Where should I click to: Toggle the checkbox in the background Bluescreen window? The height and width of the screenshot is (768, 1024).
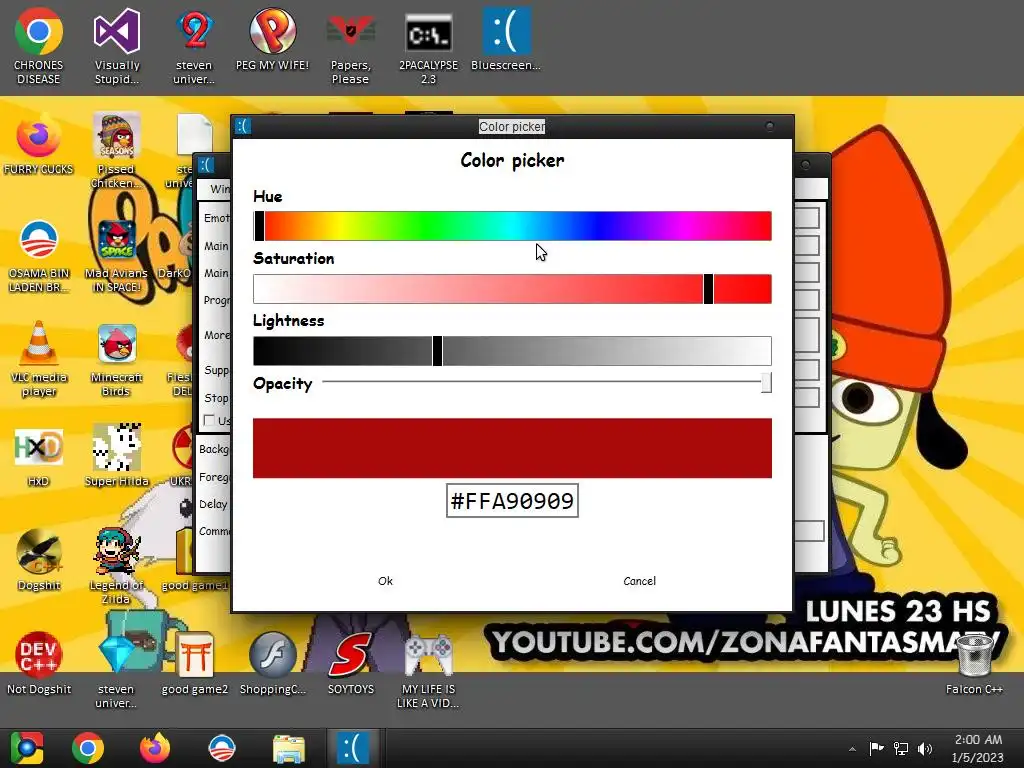pos(209,420)
